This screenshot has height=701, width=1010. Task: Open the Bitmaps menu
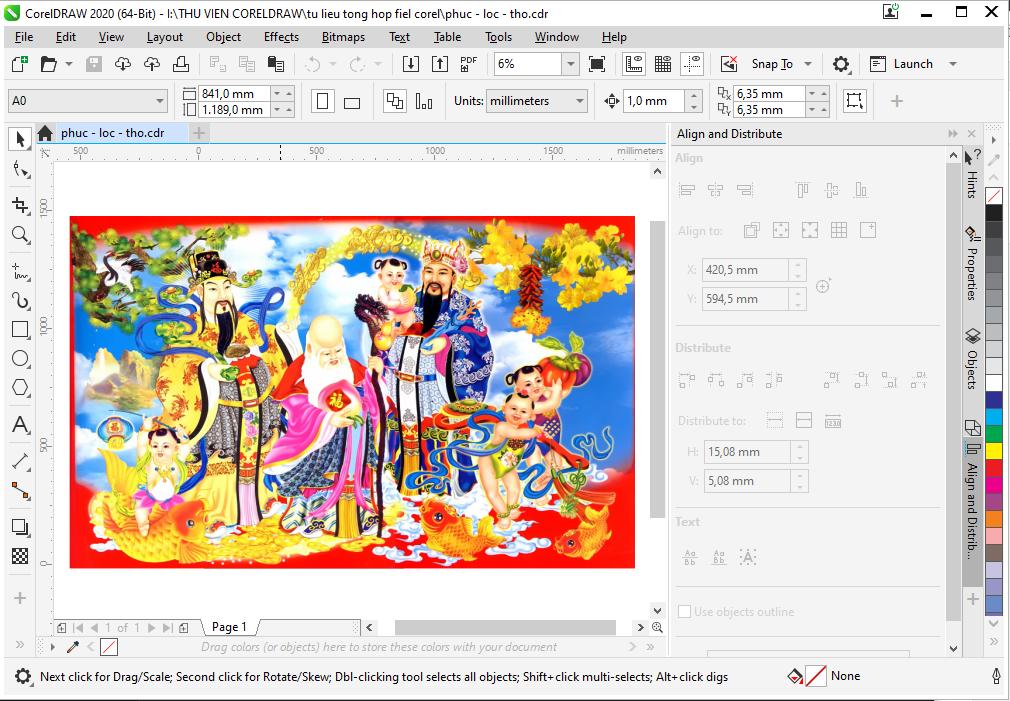(343, 37)
